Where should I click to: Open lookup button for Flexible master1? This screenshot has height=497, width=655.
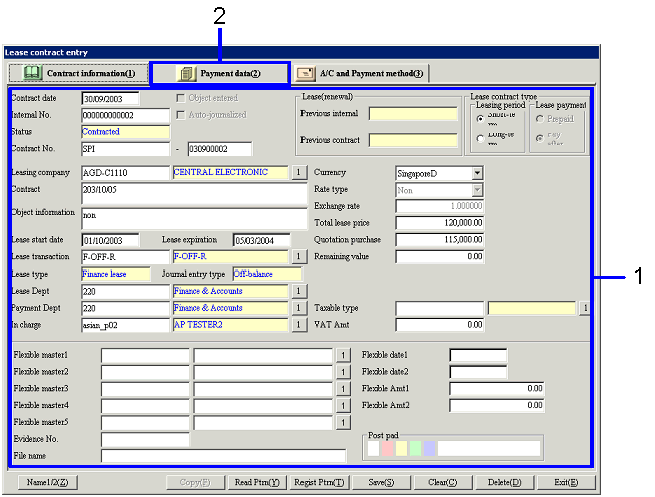click(x=343, y=355)
